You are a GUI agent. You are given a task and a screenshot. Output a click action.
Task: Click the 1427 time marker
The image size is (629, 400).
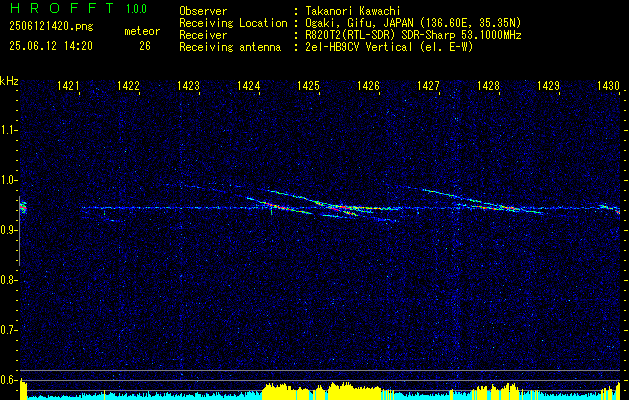coord(428,85)
